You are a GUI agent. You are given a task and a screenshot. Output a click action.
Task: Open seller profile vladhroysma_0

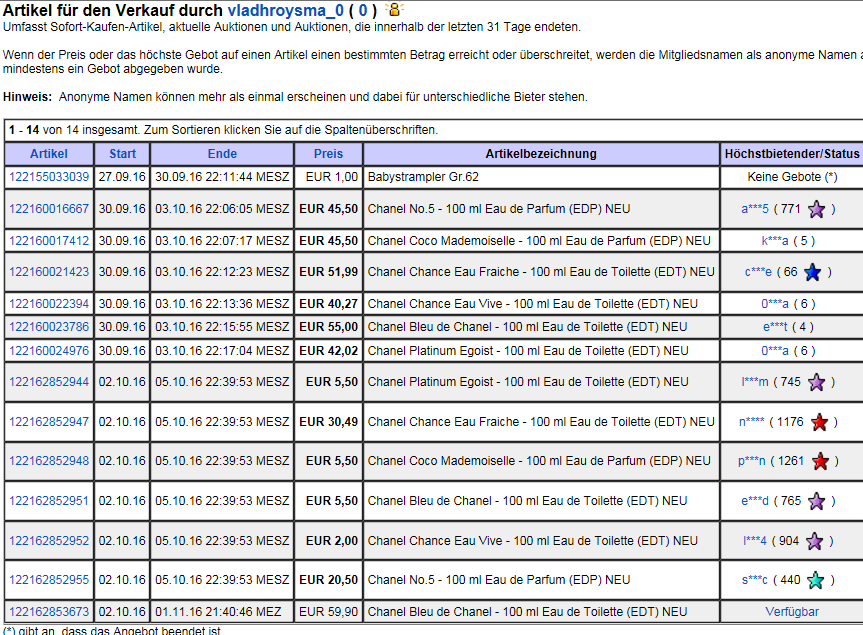(286, 10)
